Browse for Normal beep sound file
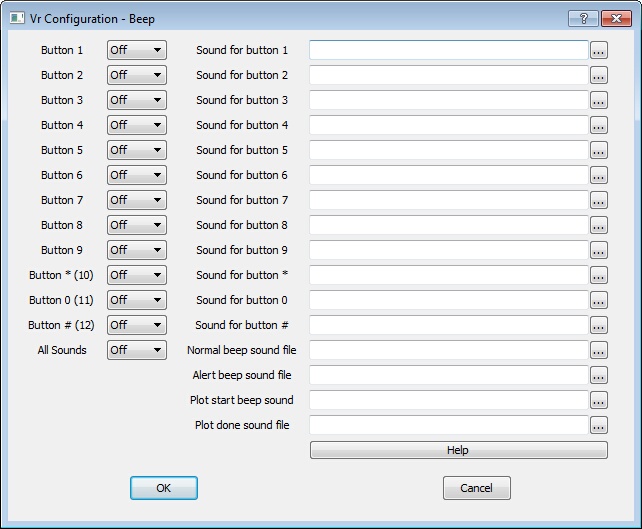642x529 pixels. coord(599,350)
